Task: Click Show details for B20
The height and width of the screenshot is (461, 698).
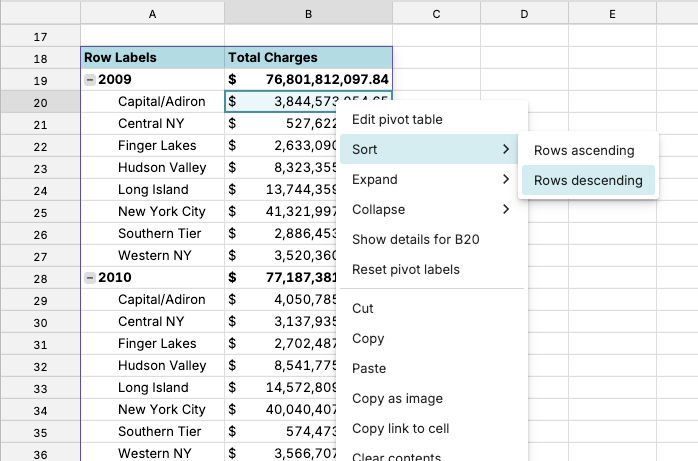Action: click(432, 239)
